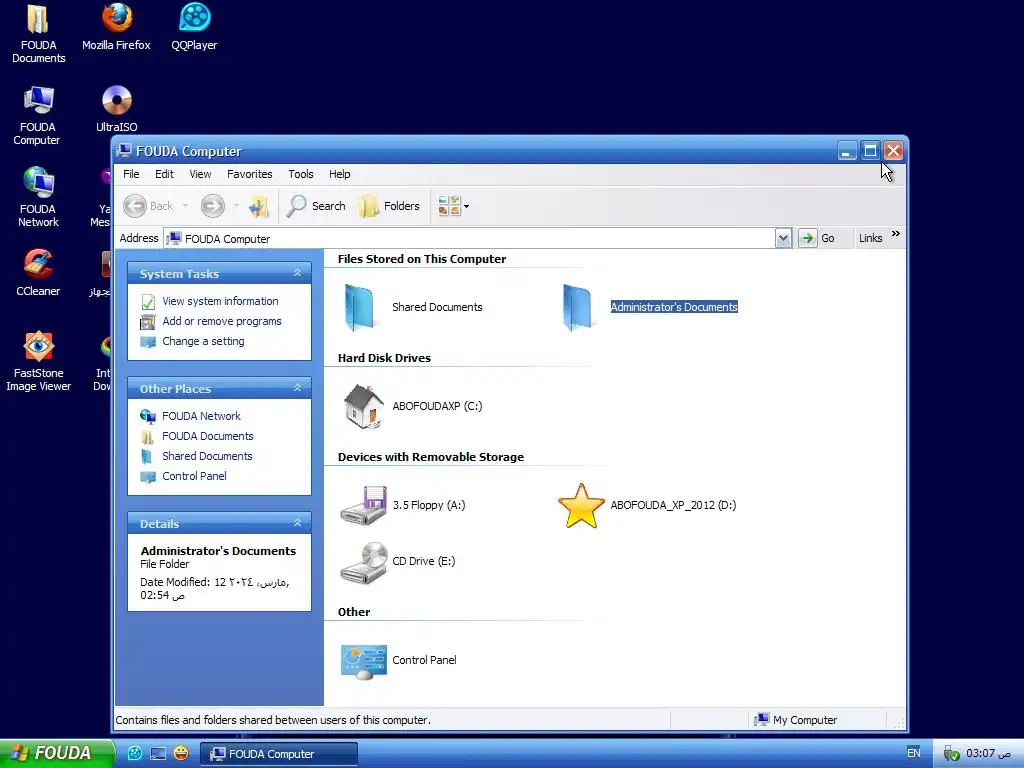Screen dimensions: 1024x768
Task: Click View system information link
Action: 220,301
